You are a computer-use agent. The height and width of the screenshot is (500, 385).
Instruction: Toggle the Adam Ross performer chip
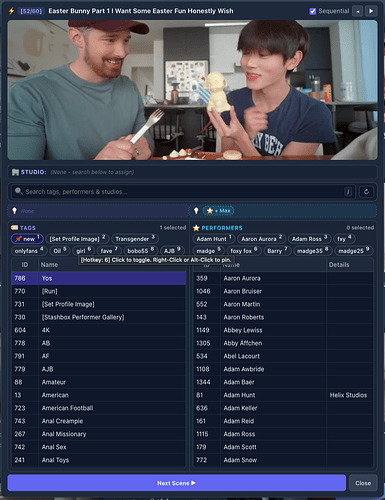309,239
